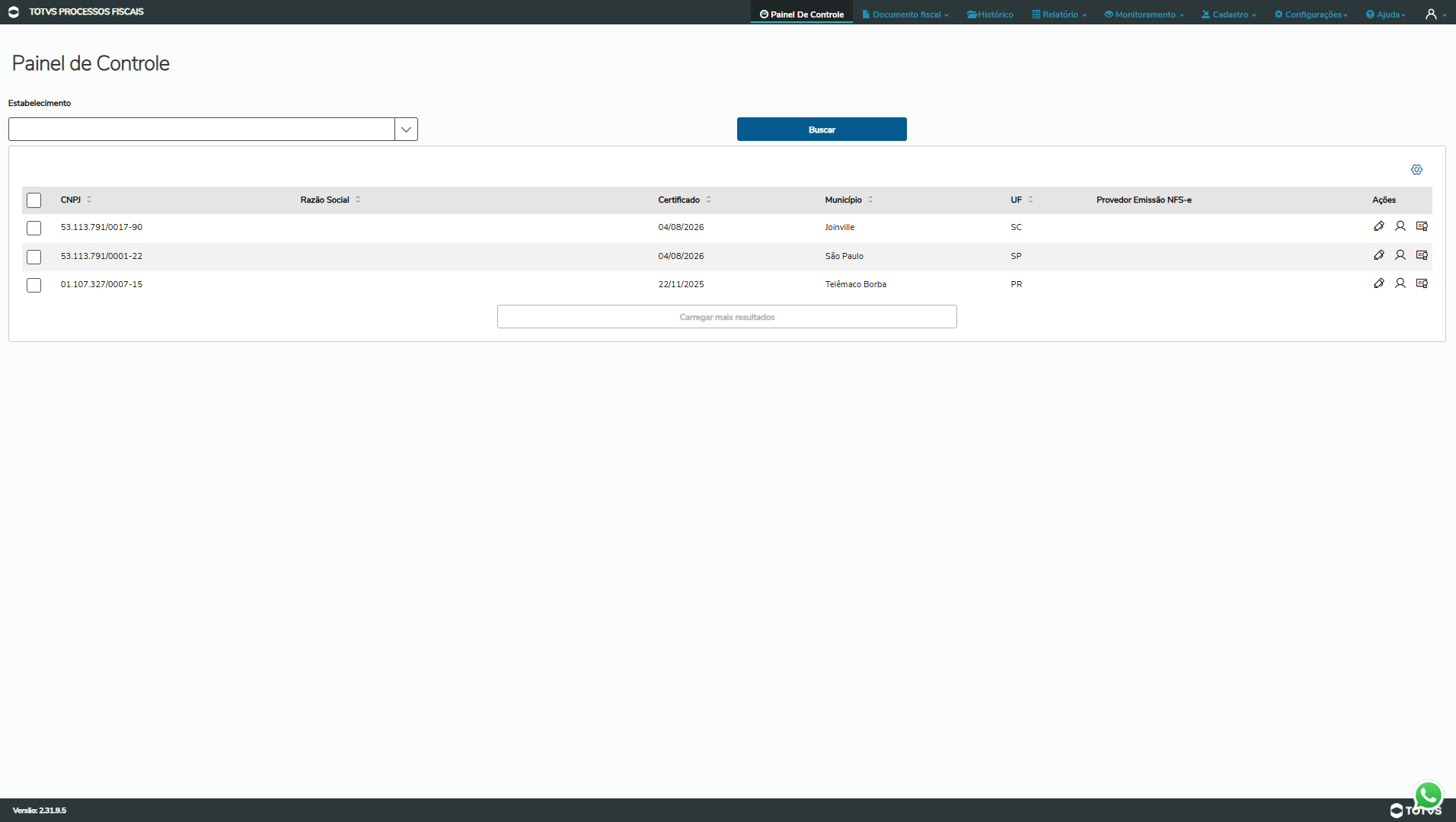This screenshot has width=1456, height=822.
Task: Tick the checkbox for CNPJ 01.107.327/0007-15
Action: tap(34, 285)
